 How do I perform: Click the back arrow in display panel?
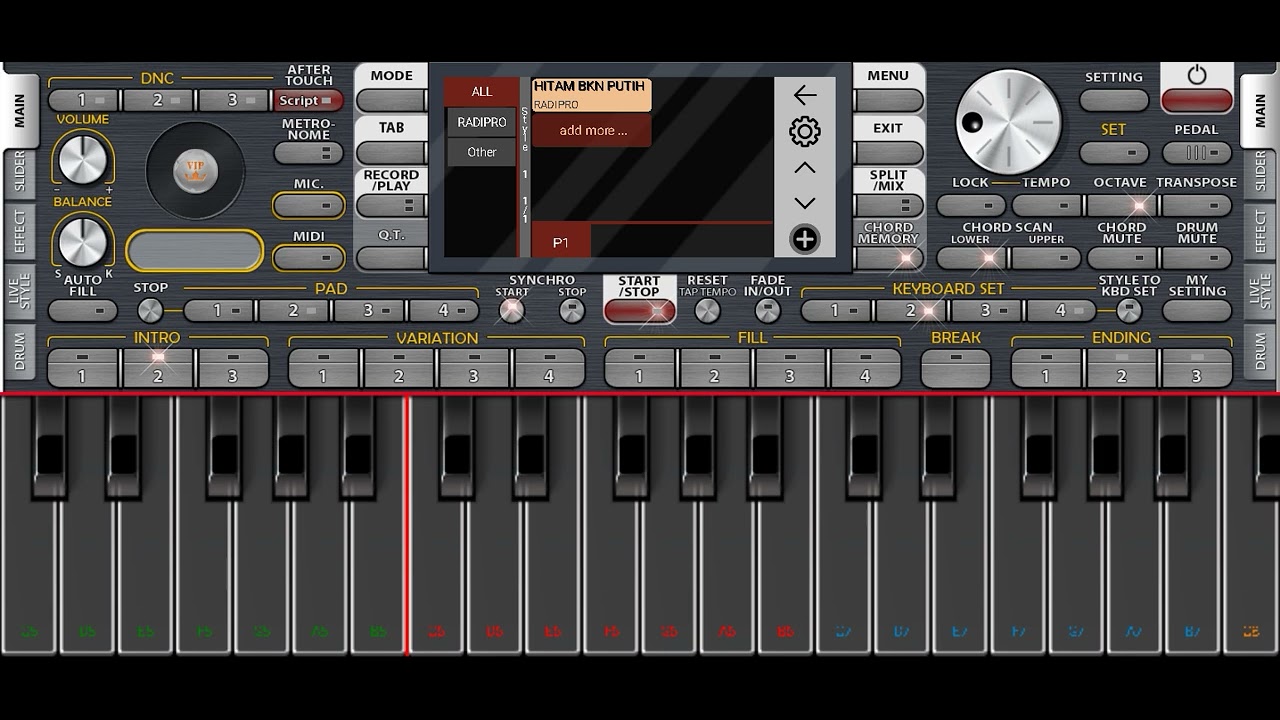point(805,95)
